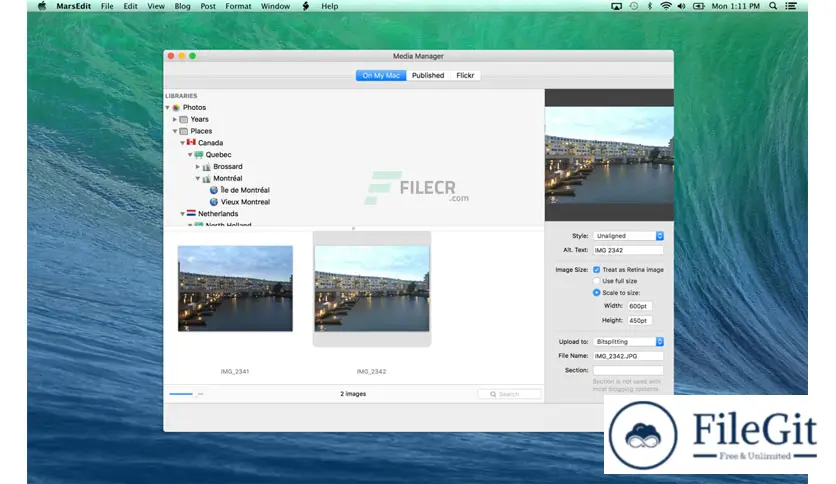The width and height of the screenshot is (836, 484).
Task: Click the Brossard city icon
Action: (206, 167)
